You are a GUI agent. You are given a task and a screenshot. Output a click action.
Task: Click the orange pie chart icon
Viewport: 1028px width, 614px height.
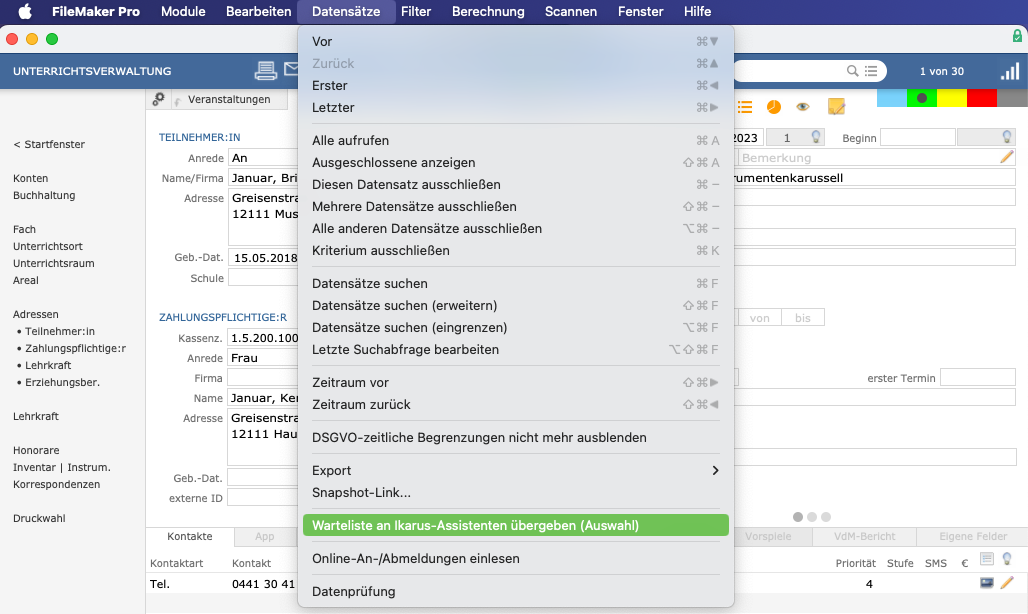click(x=774, y=107)
